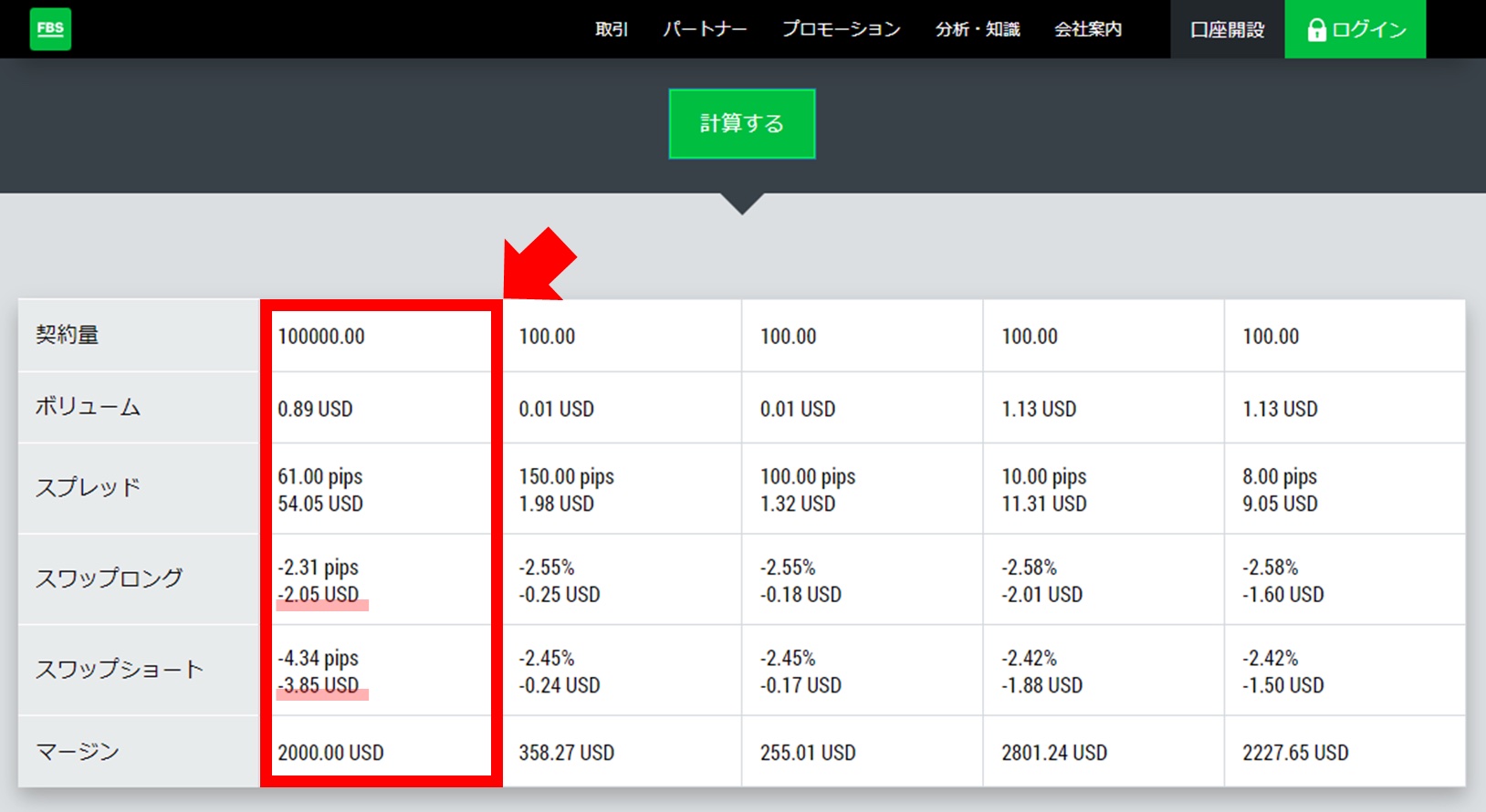The image size is (1486, 812).
Task: Click the -4.34 pips swap short value
Action: (x=318, y=658)
